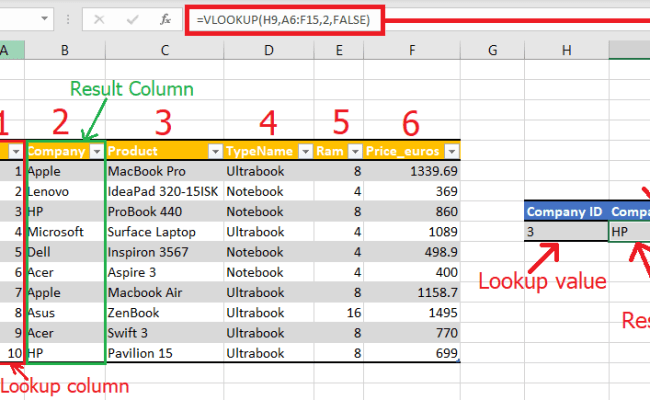Select the price cell 1158.7

click(412, 293)
